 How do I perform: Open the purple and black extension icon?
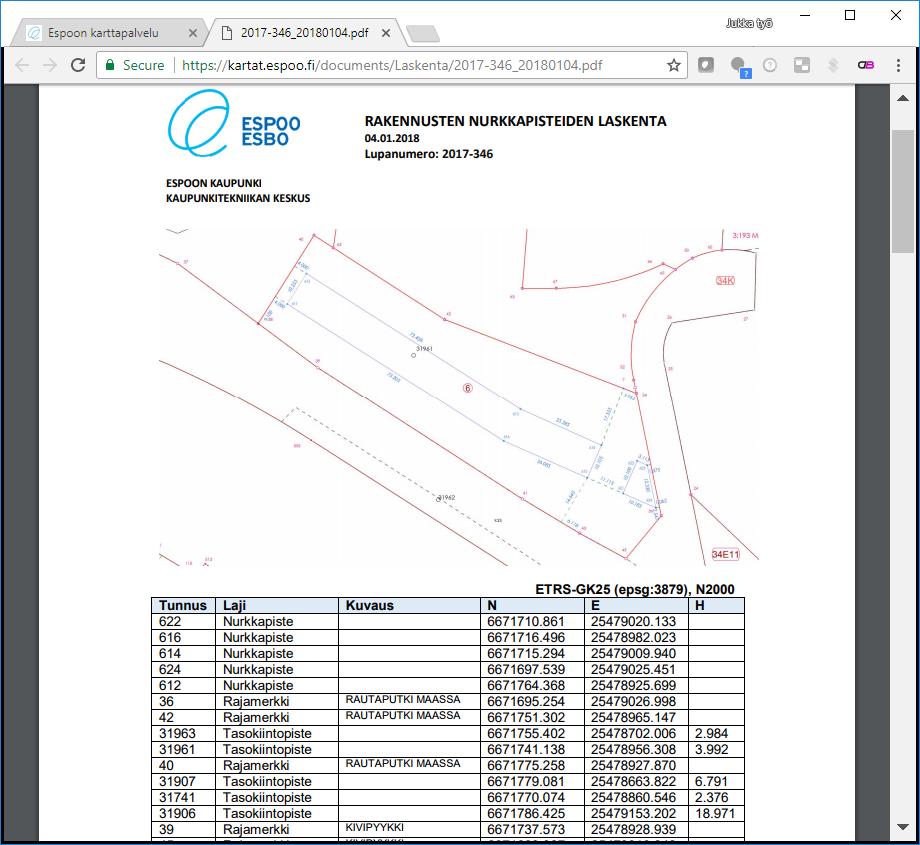[865, 65]
